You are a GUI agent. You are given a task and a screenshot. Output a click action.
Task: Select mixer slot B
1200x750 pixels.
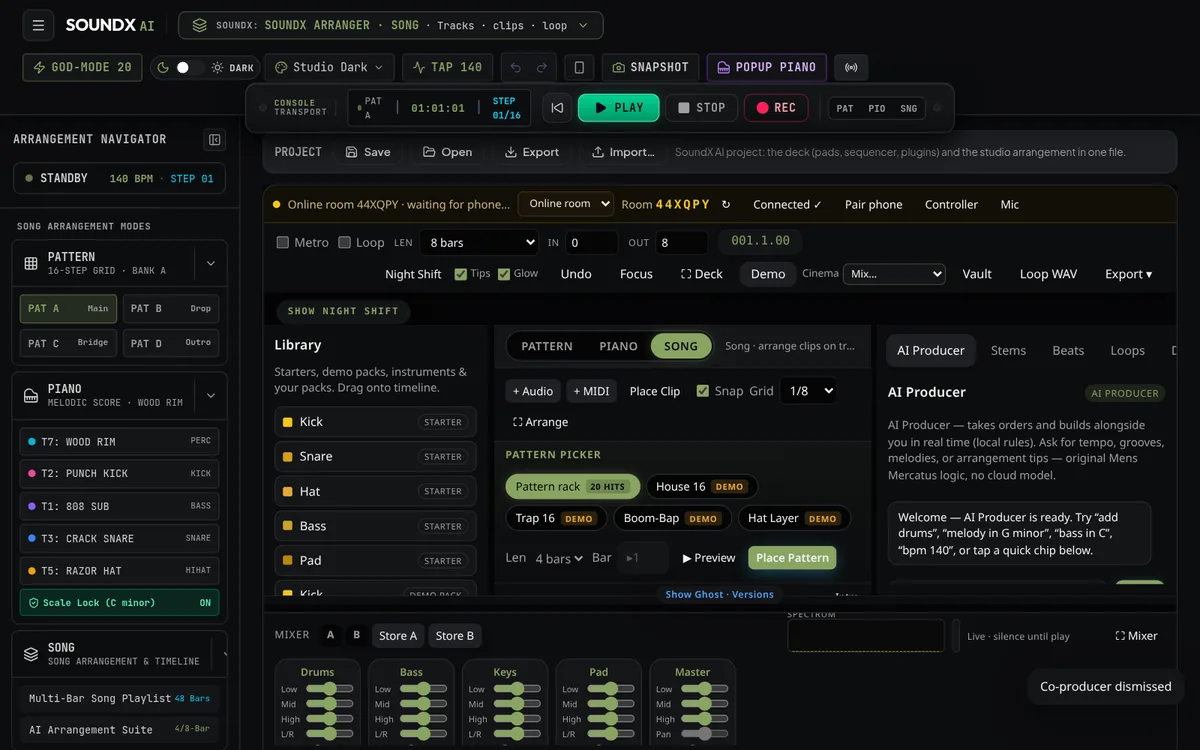[356, 635]
